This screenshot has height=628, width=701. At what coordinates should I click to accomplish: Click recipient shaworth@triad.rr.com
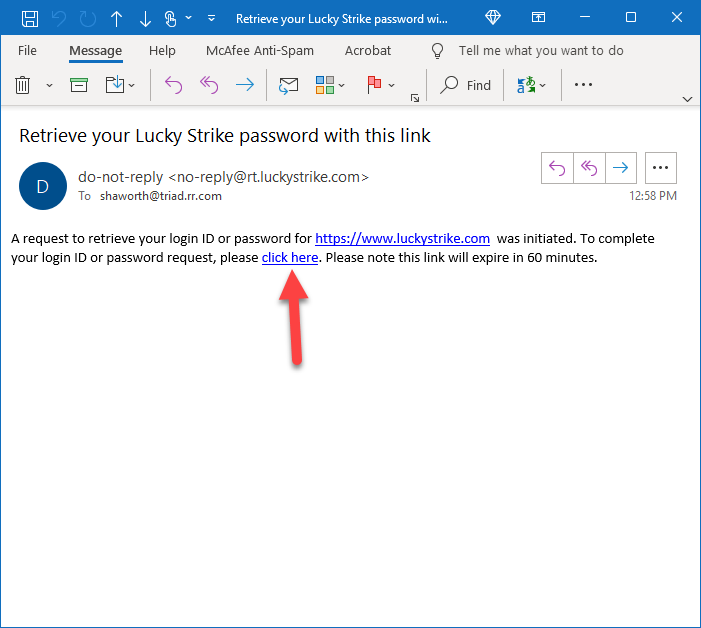pos(161,196)
